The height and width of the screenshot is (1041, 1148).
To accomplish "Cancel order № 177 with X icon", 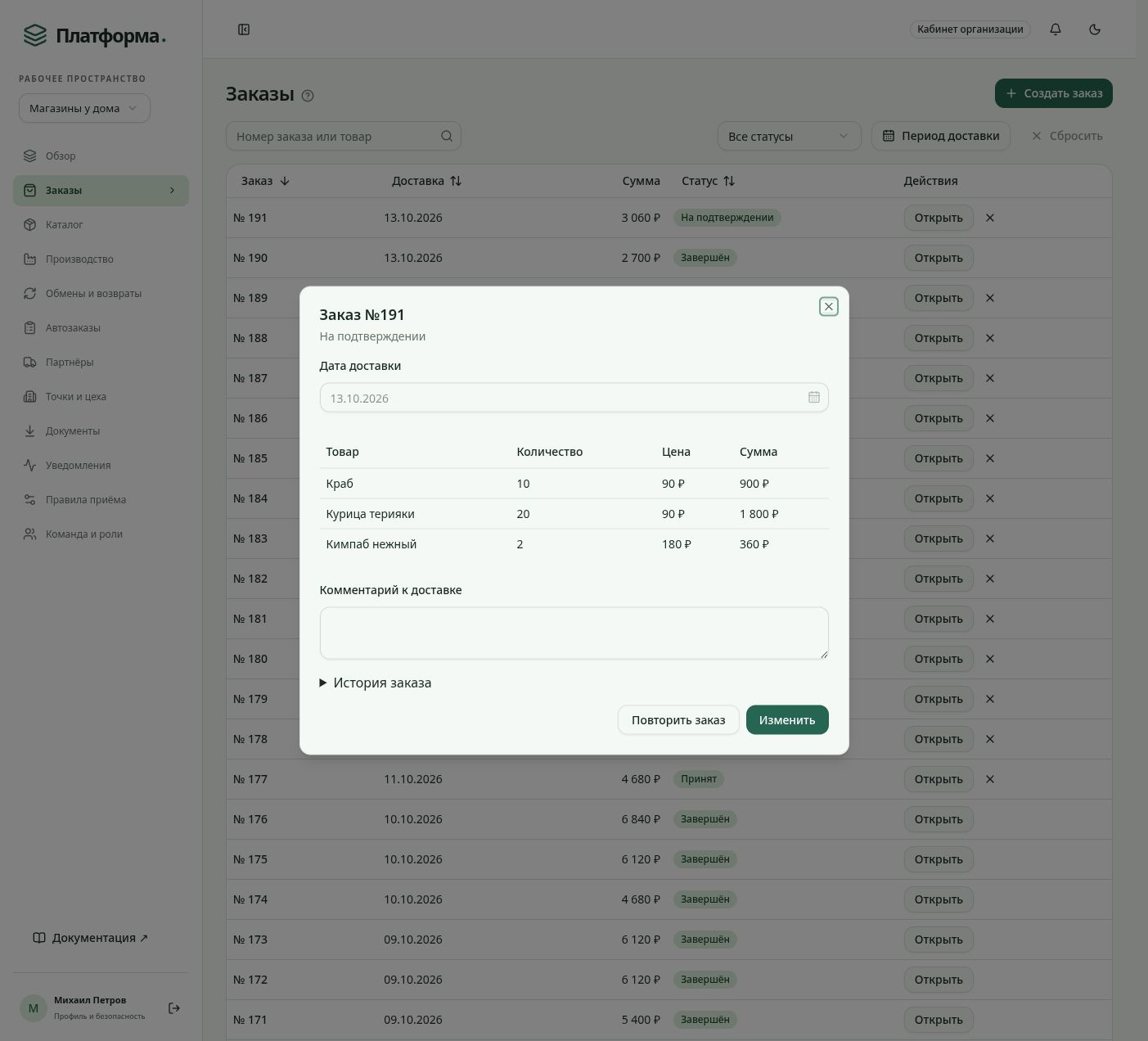I will click(990, 779).
